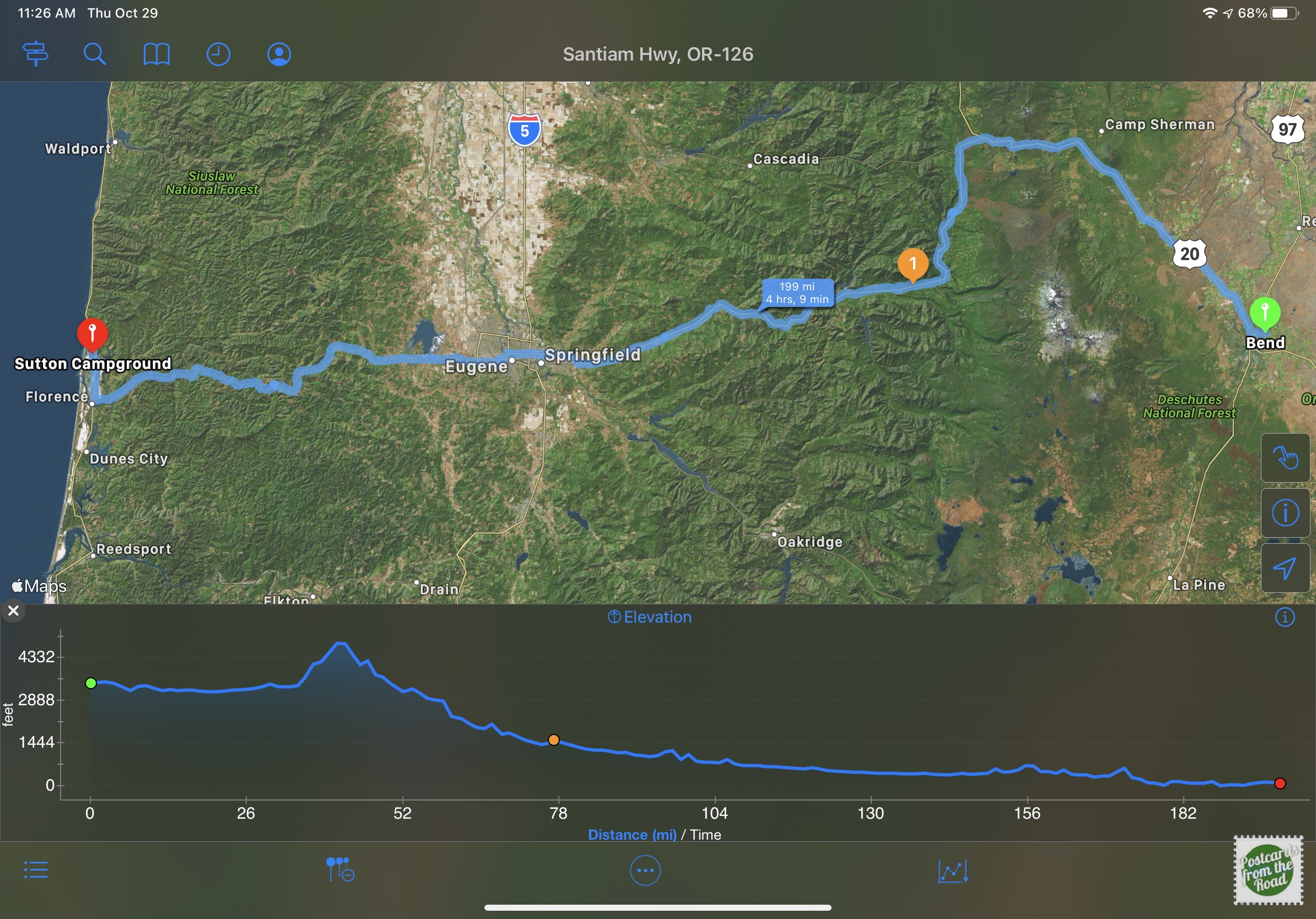Show the route list icon
Screen dimensions: 1316x919
35,870
